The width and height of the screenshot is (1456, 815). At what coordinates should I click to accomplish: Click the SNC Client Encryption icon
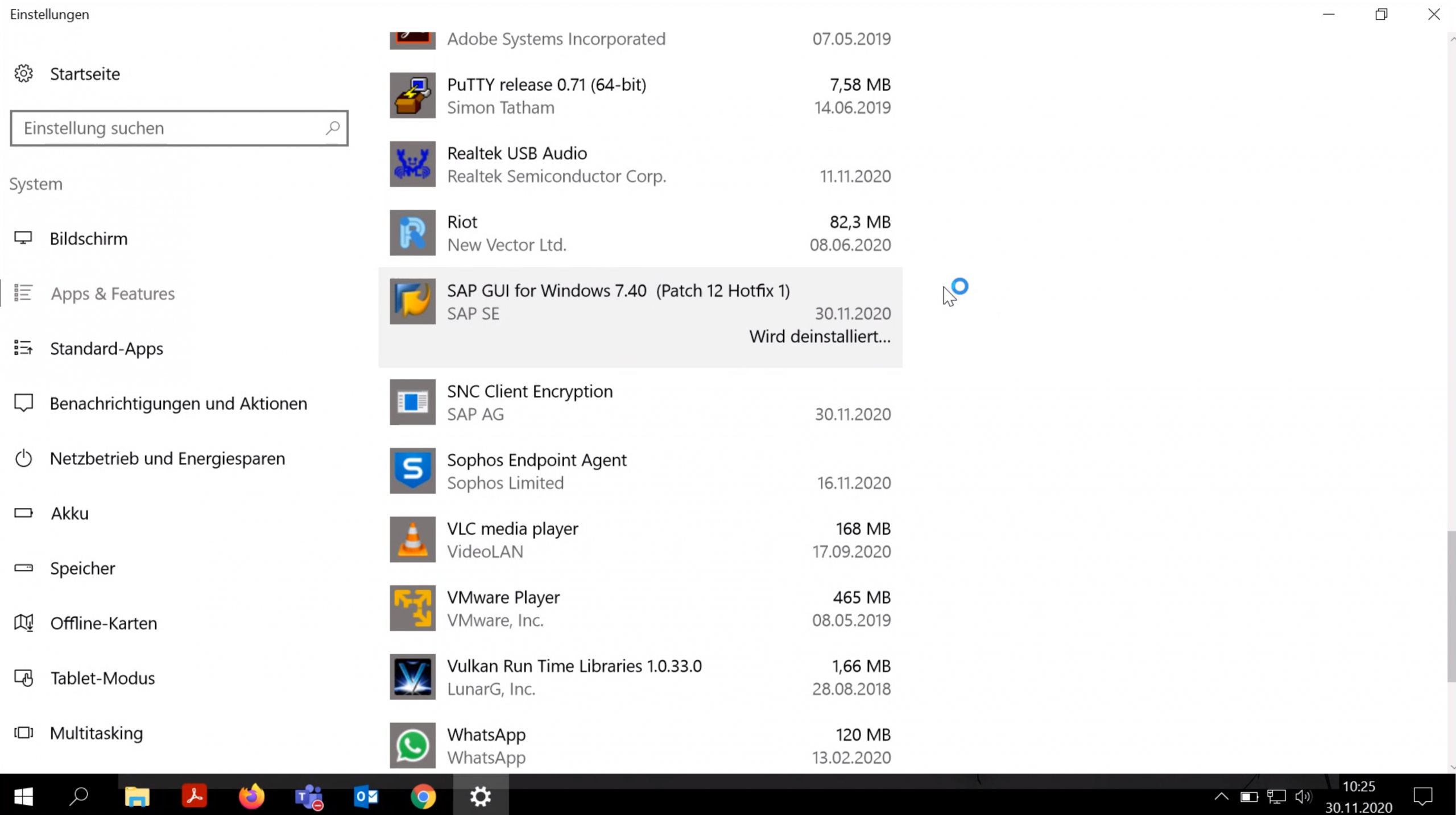point(412,402)
